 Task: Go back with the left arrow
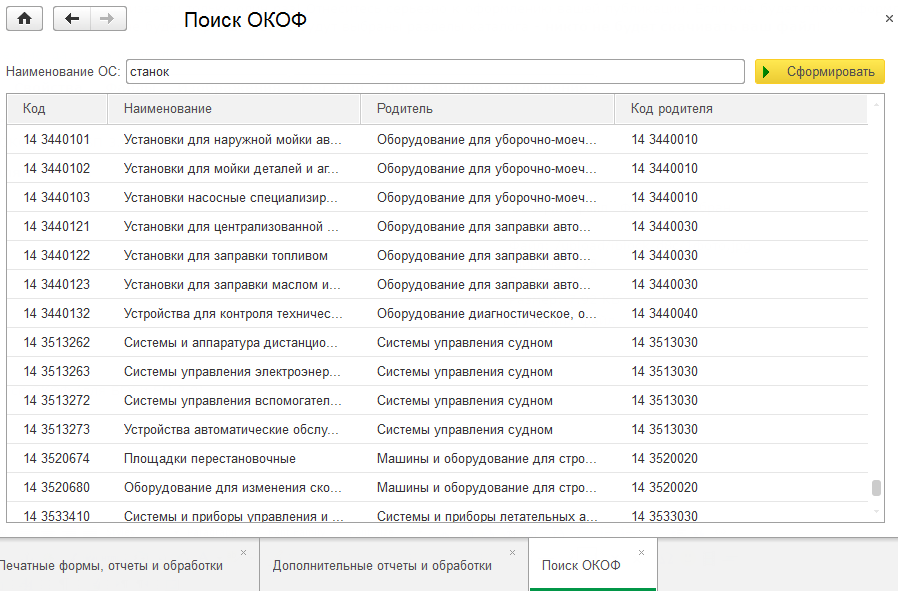pos(72,19)
